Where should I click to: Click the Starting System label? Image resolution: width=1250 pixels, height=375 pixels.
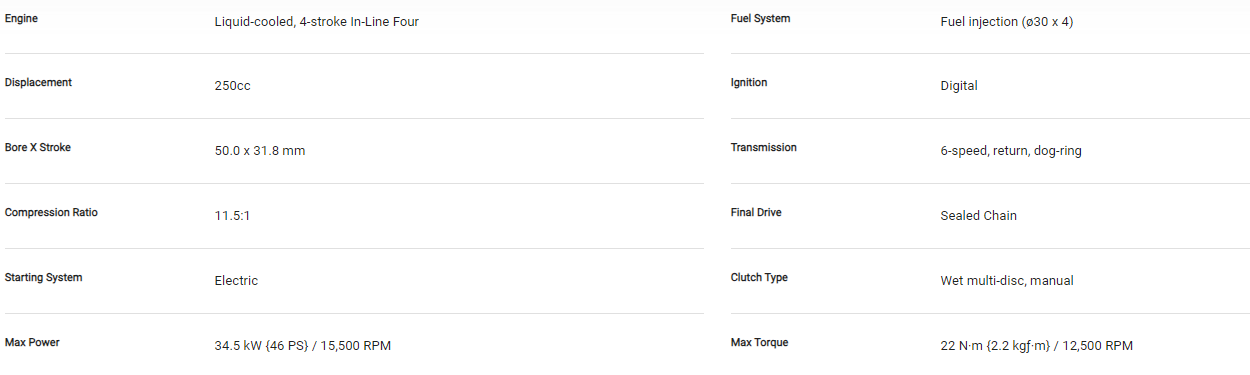(x=44, y=277)
